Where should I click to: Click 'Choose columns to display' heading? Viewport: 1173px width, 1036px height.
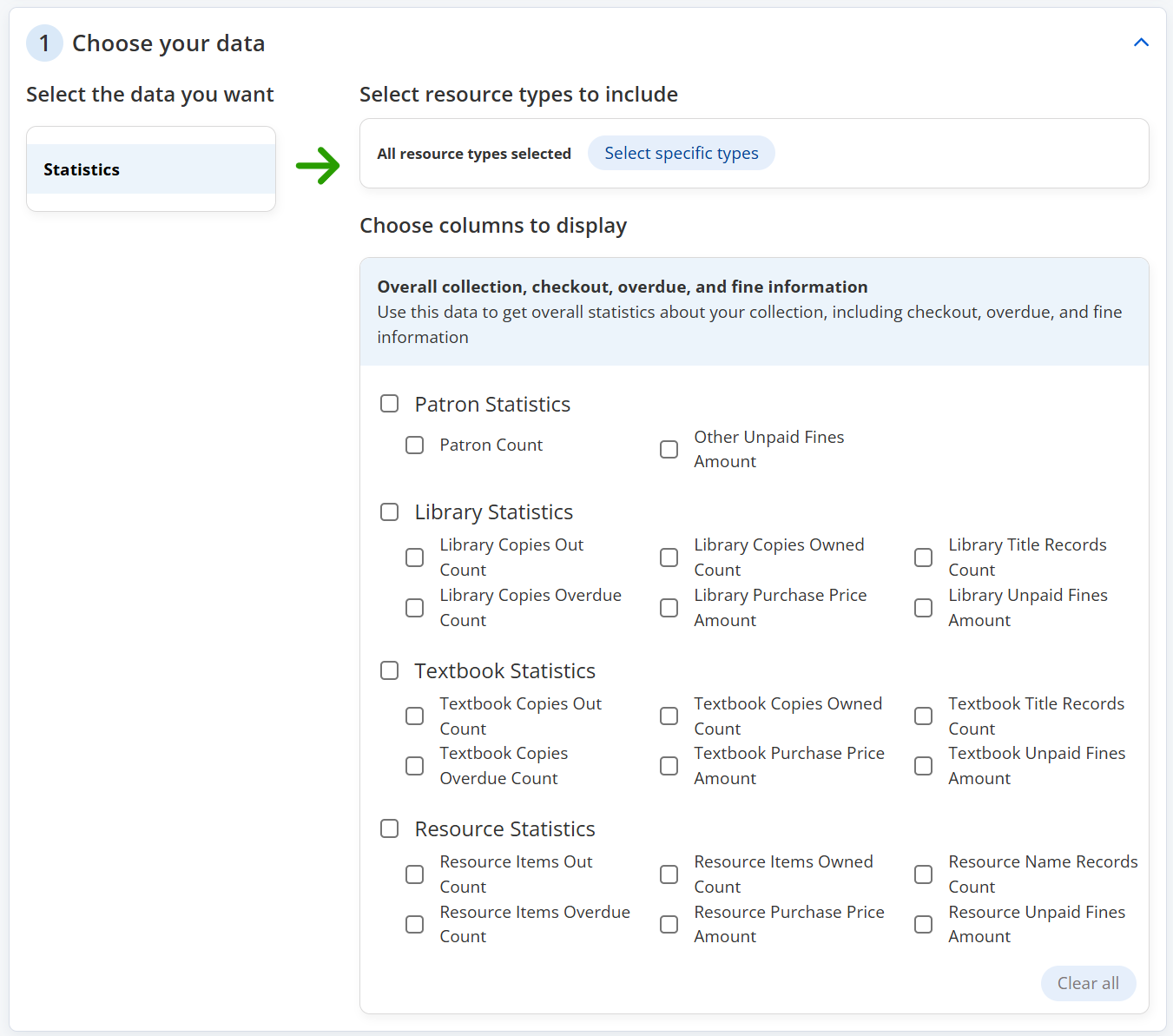click(493, 226)
